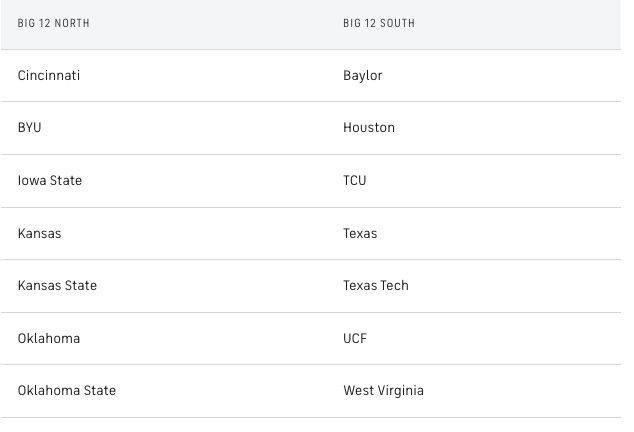The image size is (634, 432).
Task: Click the word Tech in Texas Tech
Action: [x=395, y=286]
